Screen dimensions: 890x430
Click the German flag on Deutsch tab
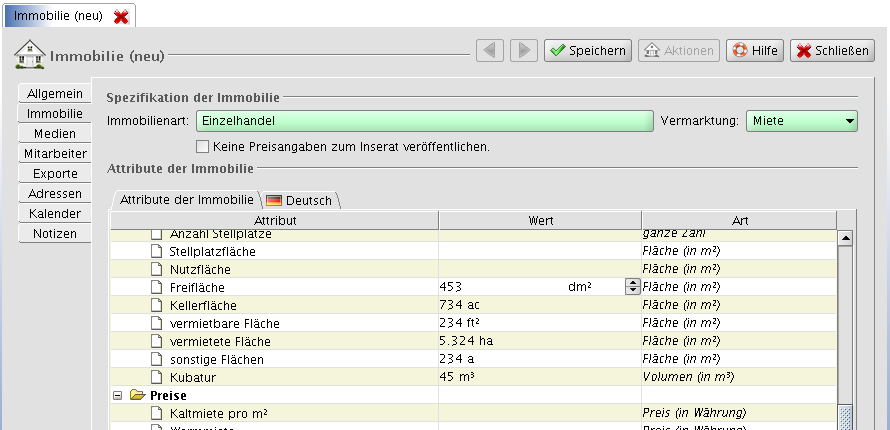click(273, 201)
